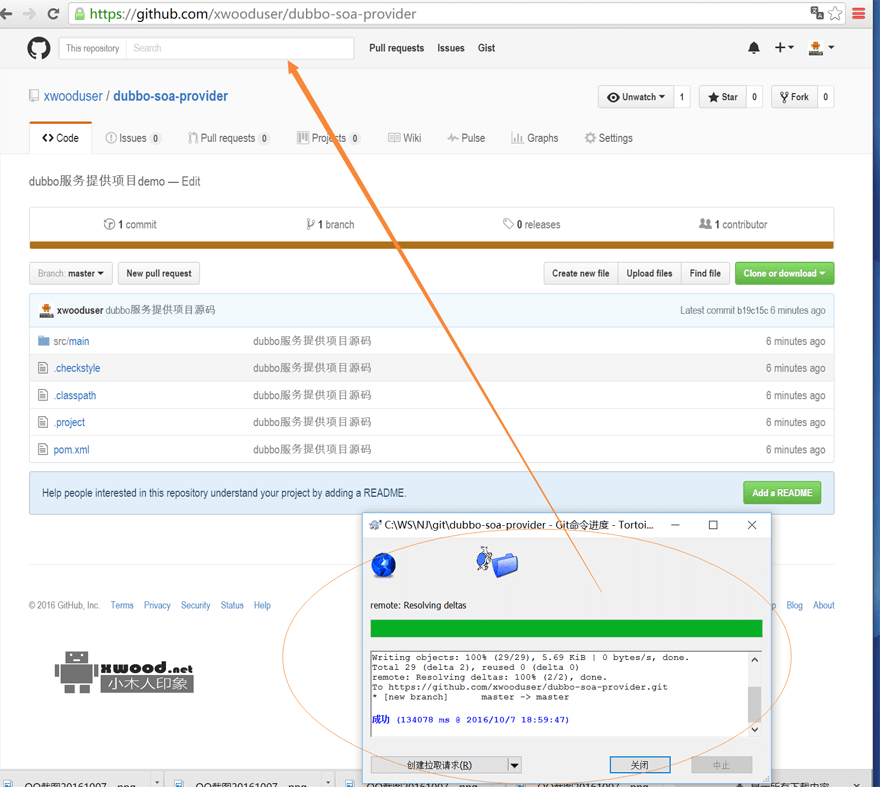
Task: Switch to the Issues tab
Action: point(133,138)
